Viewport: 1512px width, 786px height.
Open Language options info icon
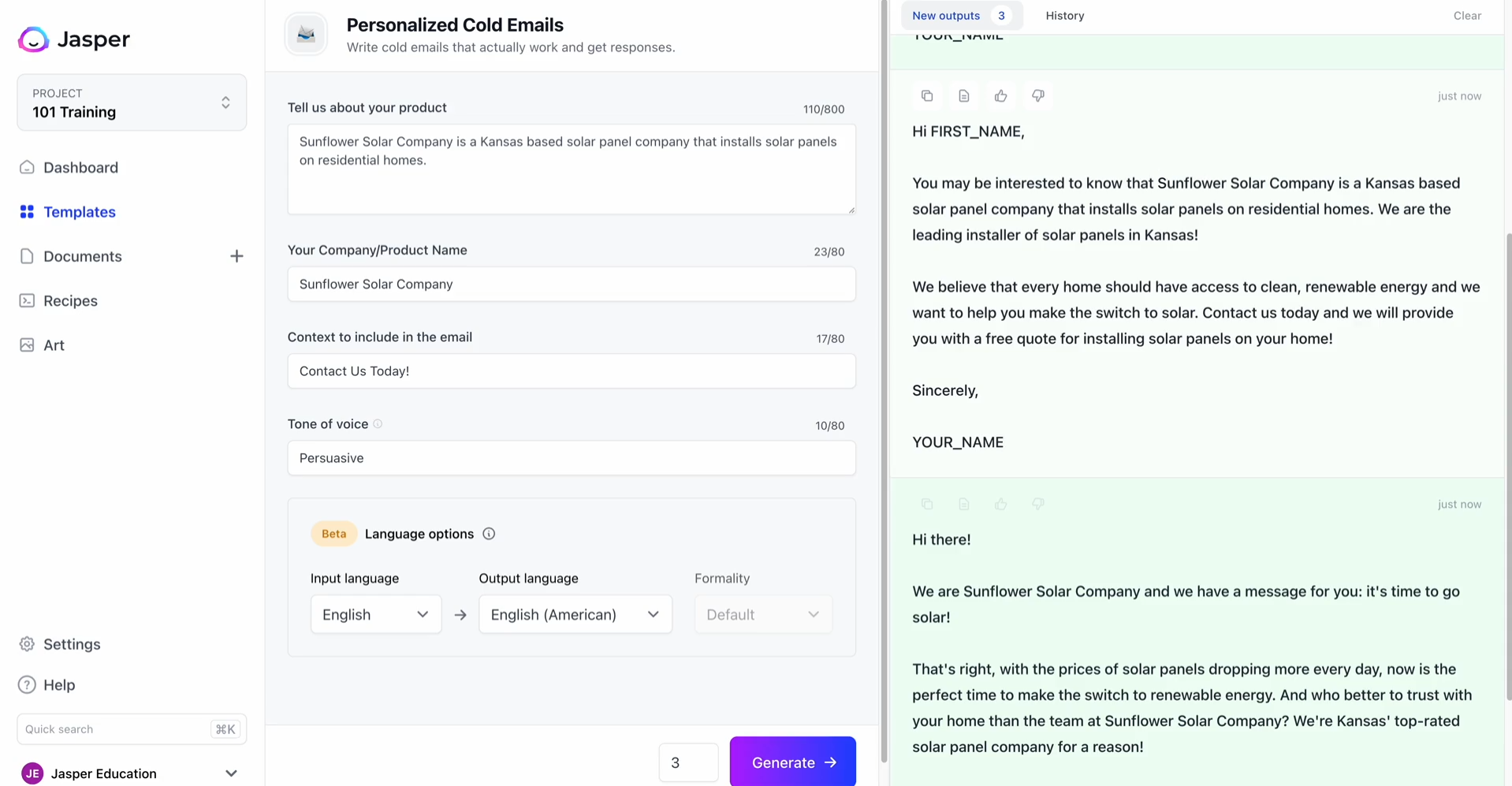[x=489, y=534]
